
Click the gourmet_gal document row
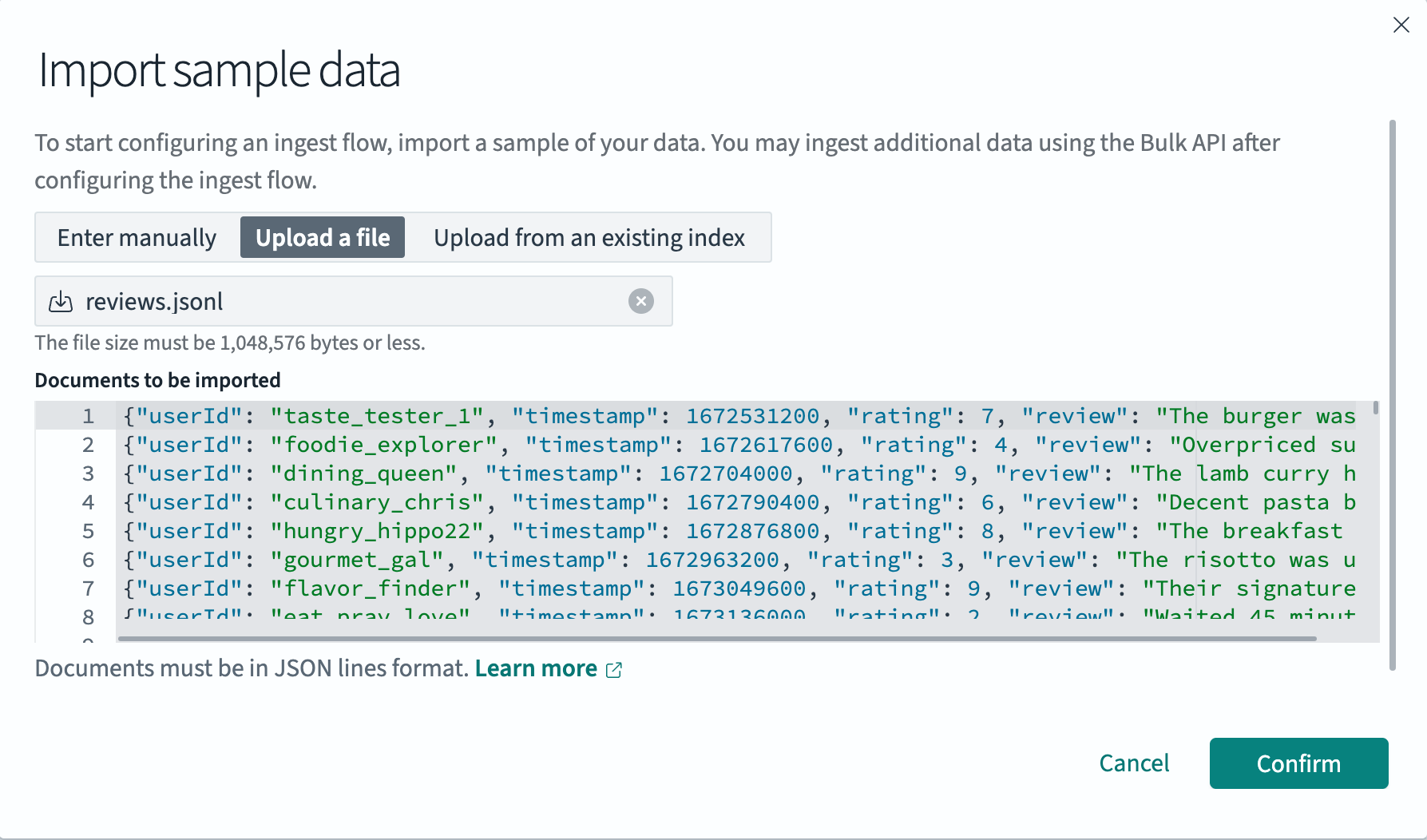tap(559, 560)
